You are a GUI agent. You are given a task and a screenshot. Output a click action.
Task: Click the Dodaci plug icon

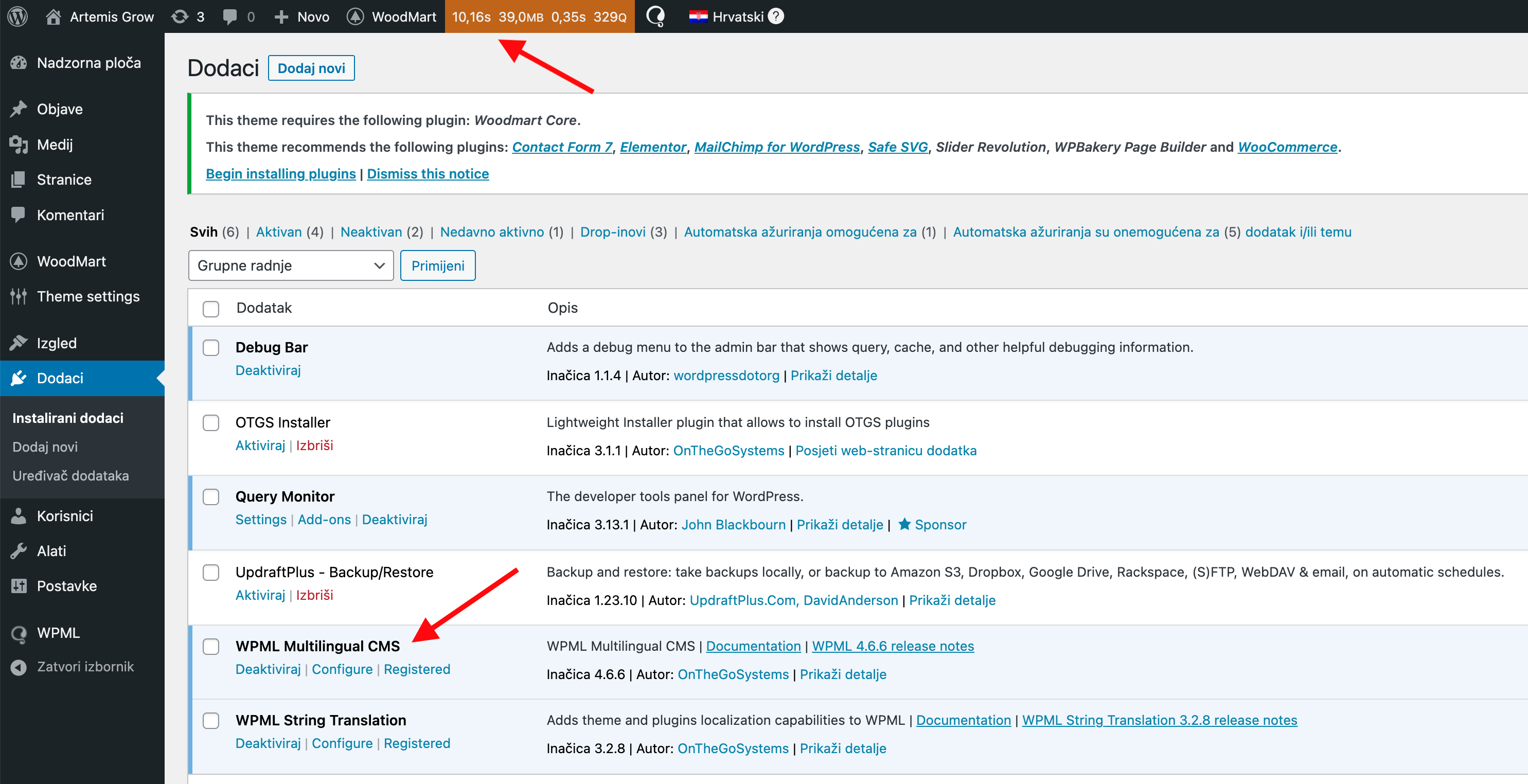(x=19, y=378)
